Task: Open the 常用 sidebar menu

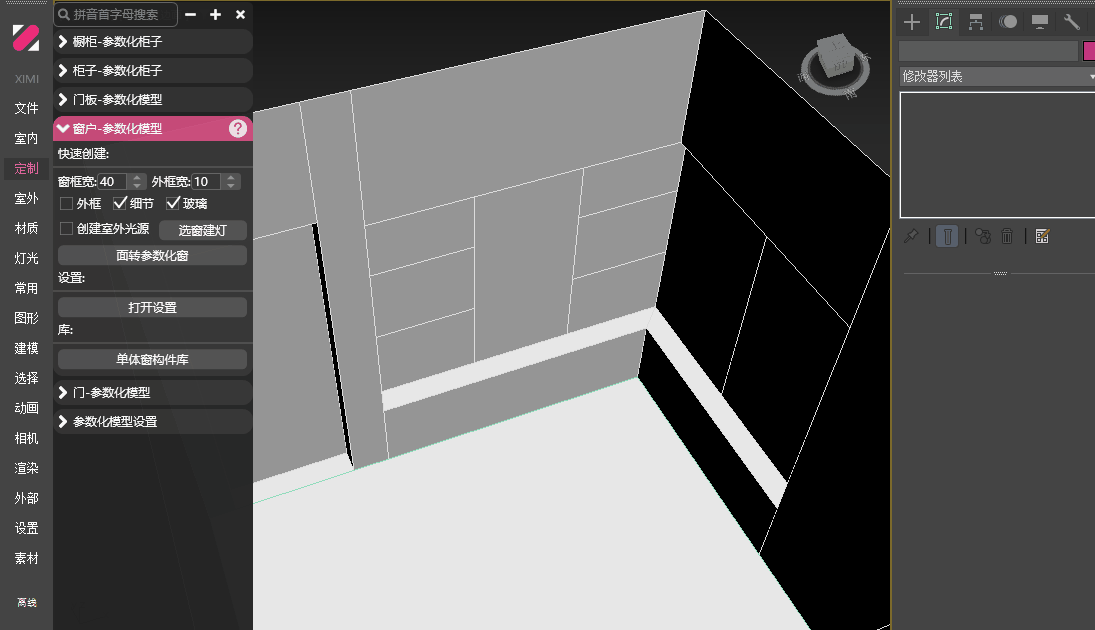Action: click(27, 288)
